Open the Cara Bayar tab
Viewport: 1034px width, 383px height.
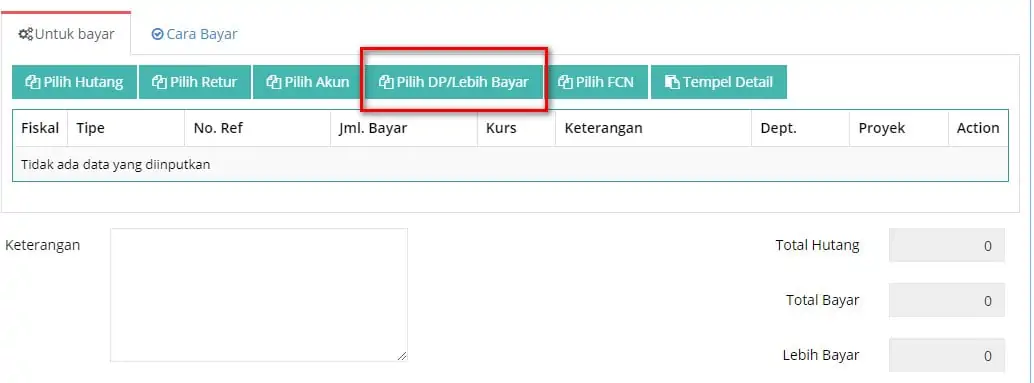(x=194, y=34)
